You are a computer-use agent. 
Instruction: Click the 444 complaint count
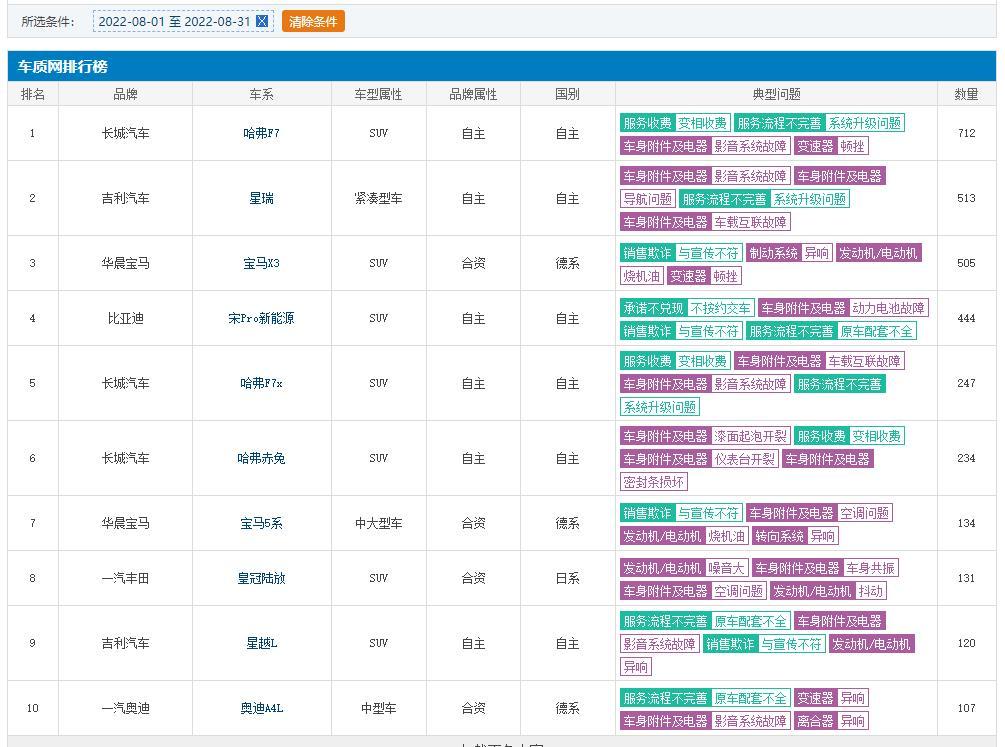[x=966, y=318]
